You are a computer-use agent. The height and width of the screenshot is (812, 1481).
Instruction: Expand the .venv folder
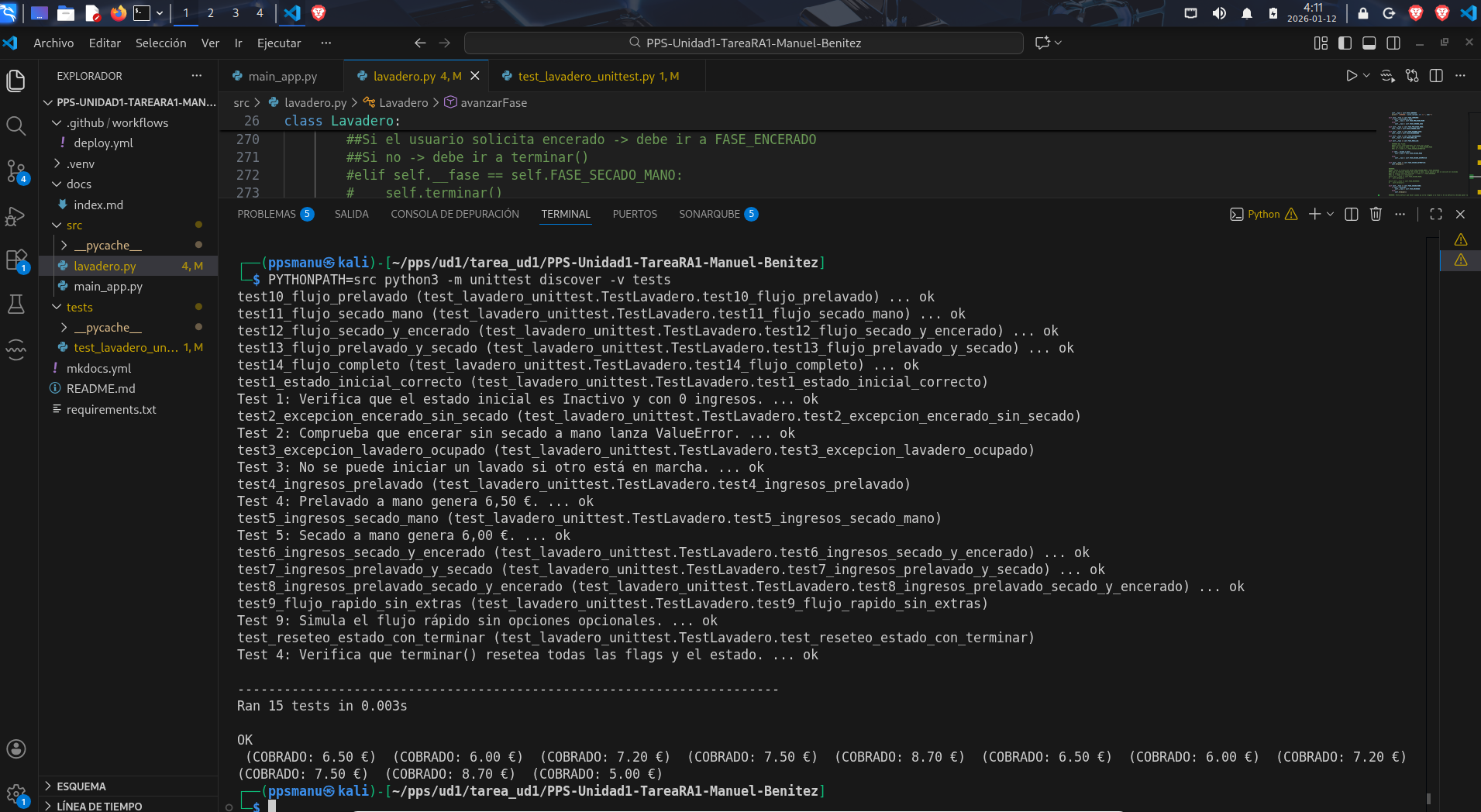click(56, 163)
